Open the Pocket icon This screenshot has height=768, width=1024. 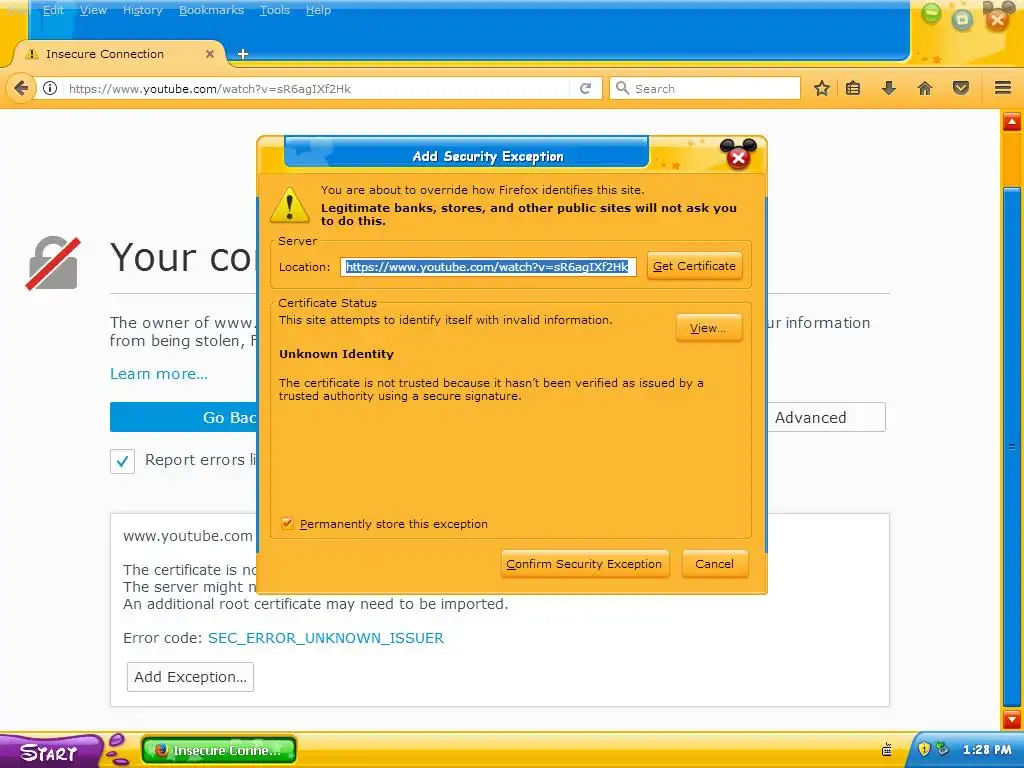(961, 88)
